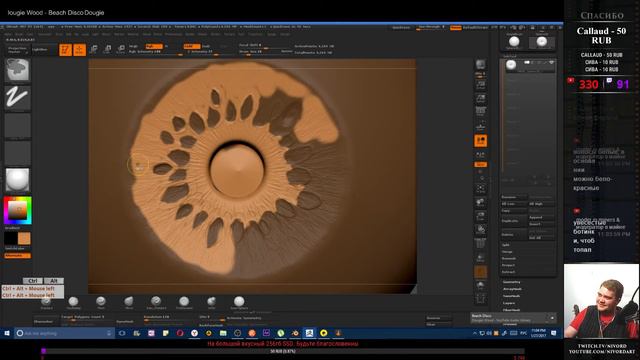Viewport: 640px width, 360px height.
Task: Adjust the Focal Shift slider
Action: pyautogui.click(x=259, y=45)
